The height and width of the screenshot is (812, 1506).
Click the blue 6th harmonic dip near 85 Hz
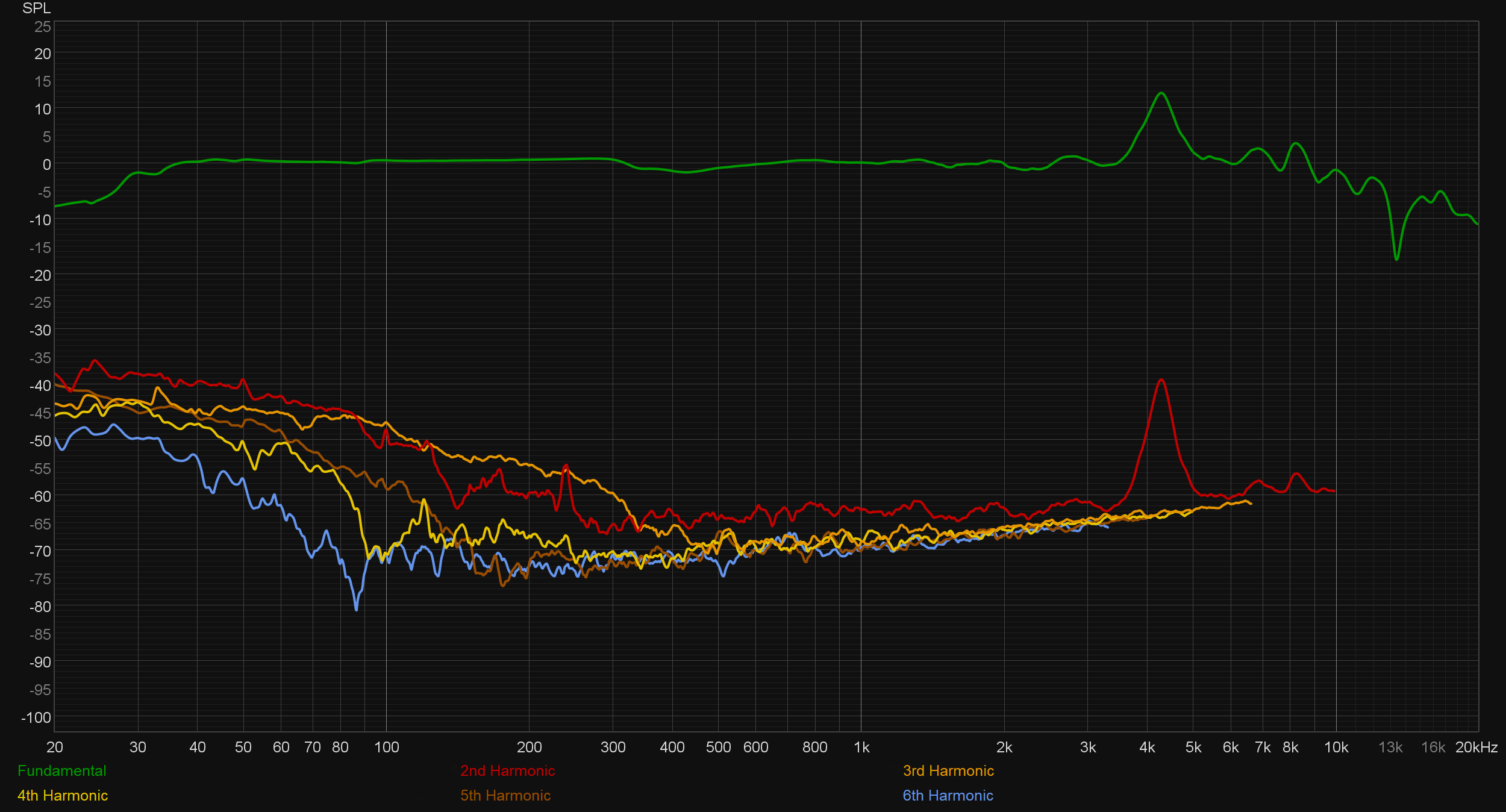pos(356,610)
